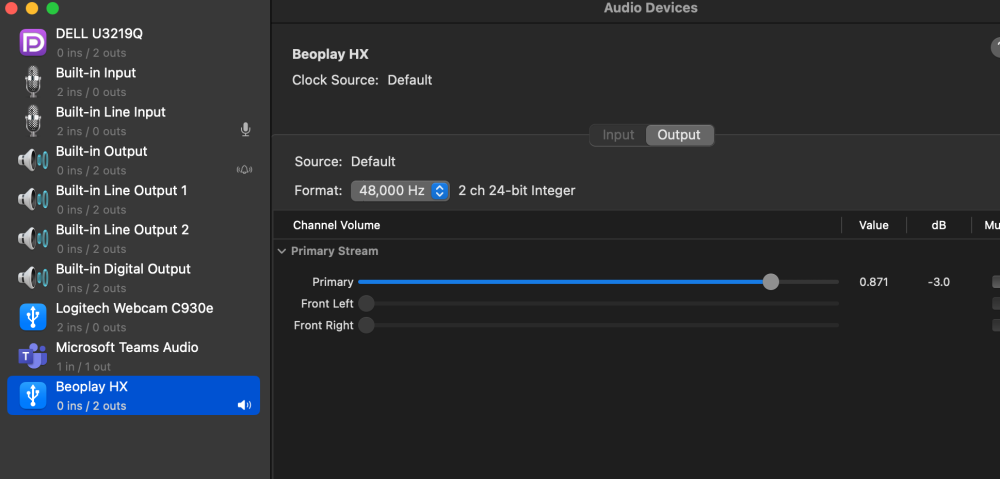The height and width of the screenshot is (479, 1000).
Task: Open the 48,000 Hz format dropdown
Action: coord(400,191)
